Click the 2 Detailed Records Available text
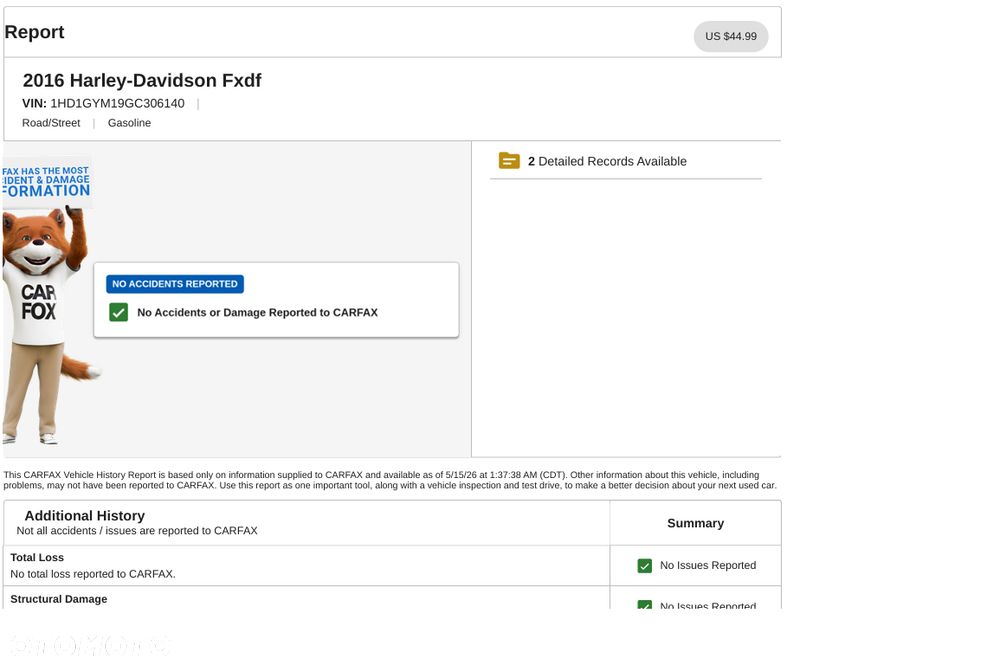The height and width of the screenshot is (666, 1000). (x=607, y=161)
